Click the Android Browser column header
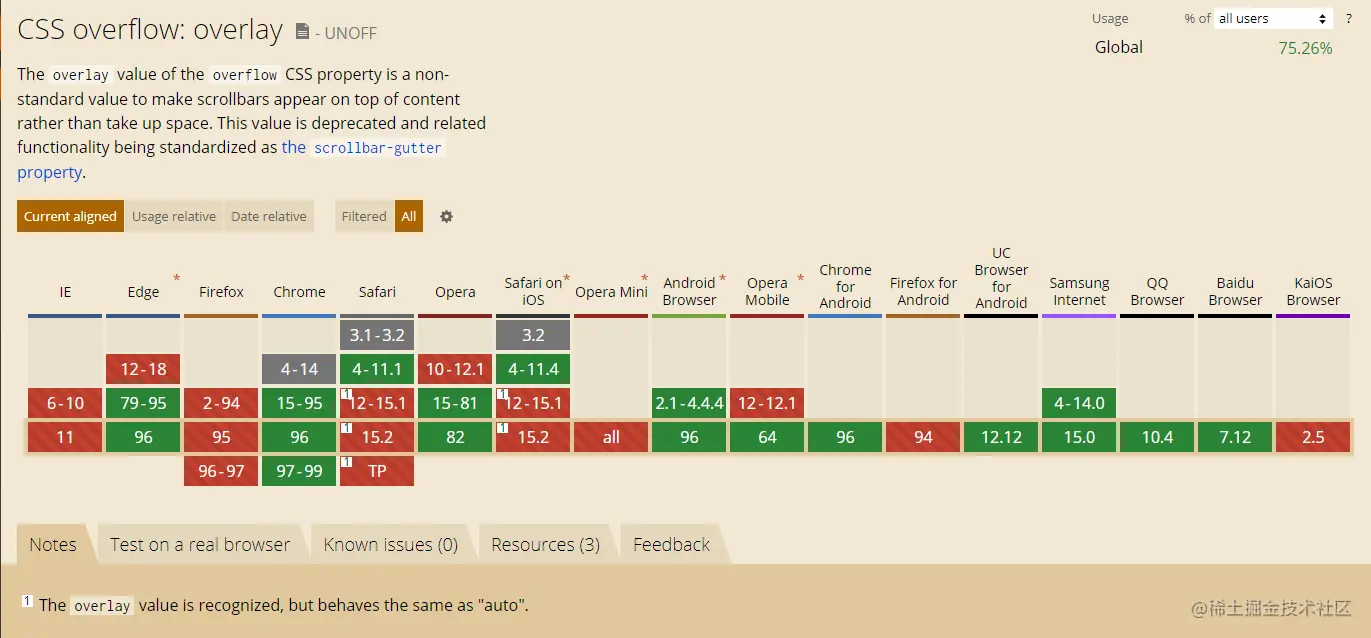Viewport: 1371px width, 638px height. point(689,291)
